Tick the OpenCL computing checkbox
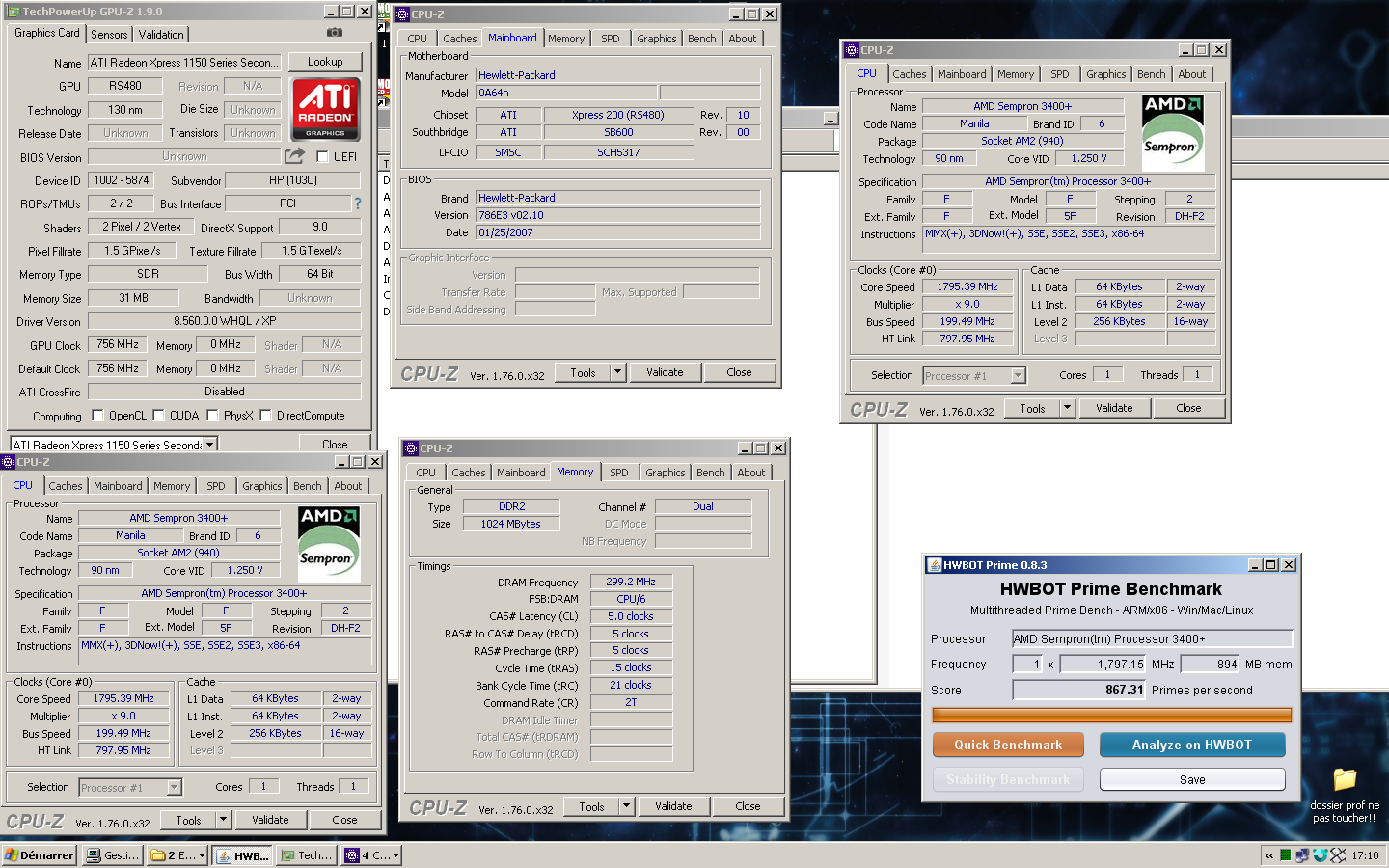 97,416
